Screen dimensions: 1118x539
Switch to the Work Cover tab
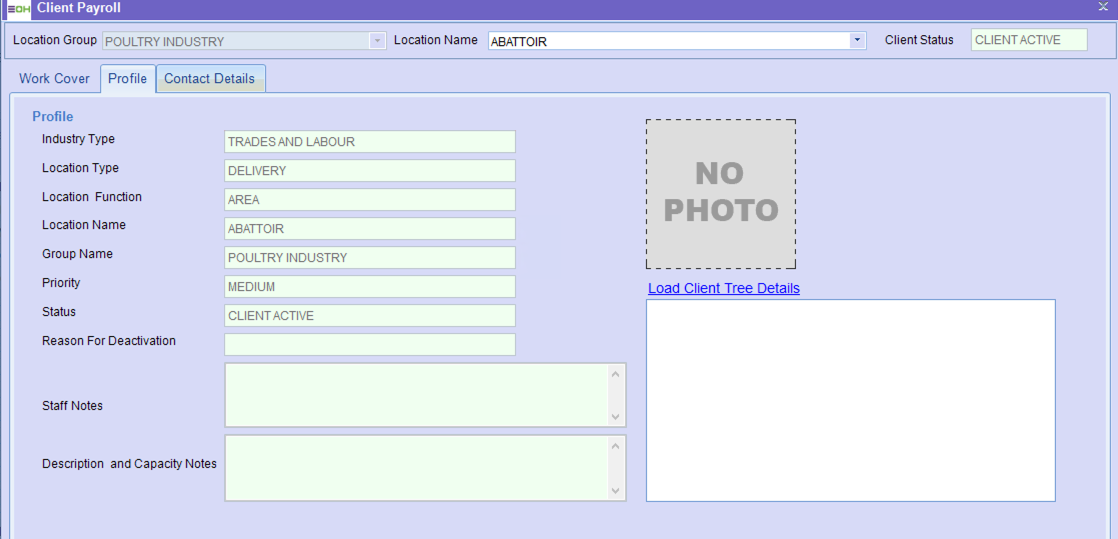[x=54, y=79]
